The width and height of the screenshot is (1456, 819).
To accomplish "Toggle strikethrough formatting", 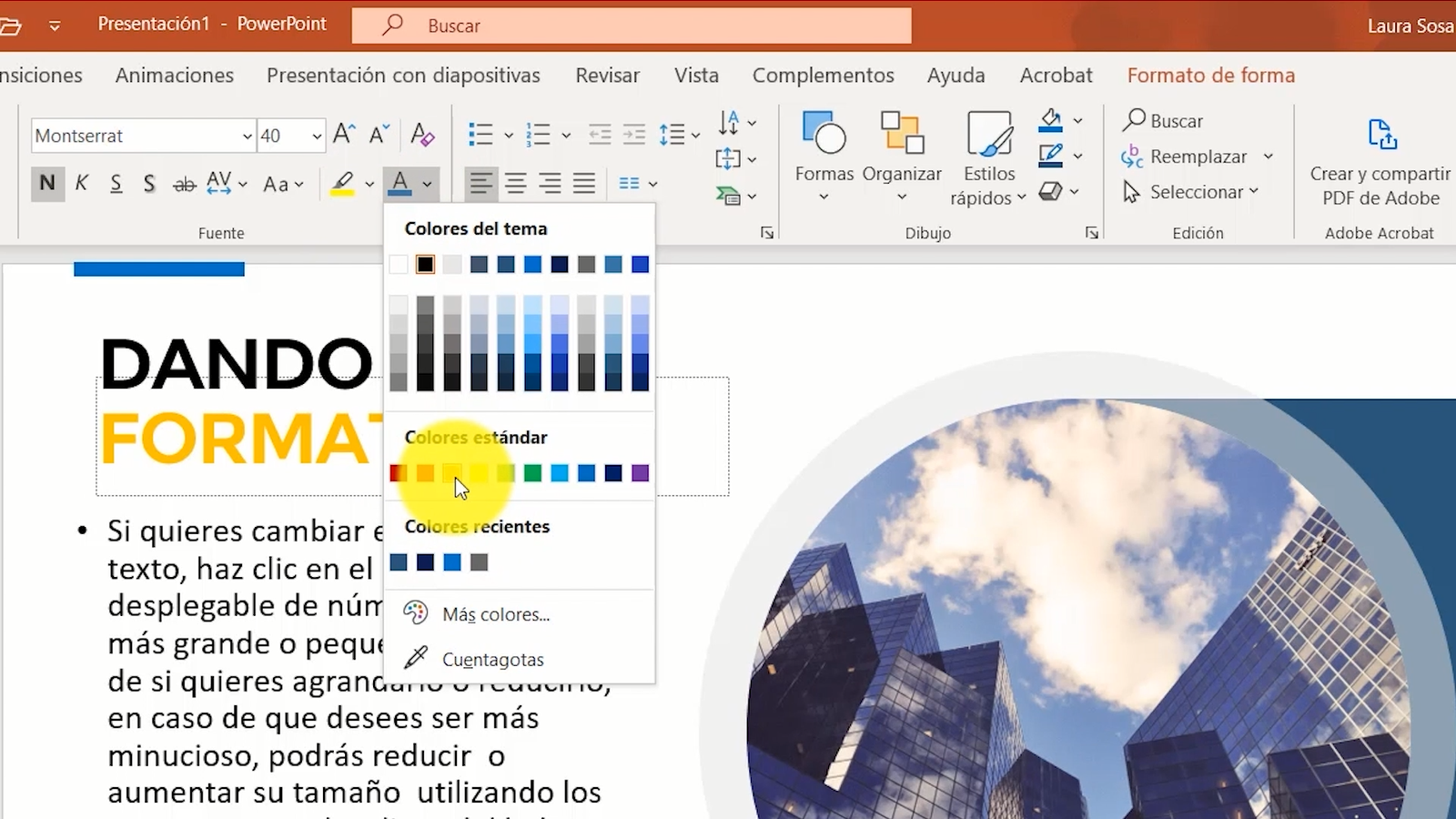I will (184, 184).
